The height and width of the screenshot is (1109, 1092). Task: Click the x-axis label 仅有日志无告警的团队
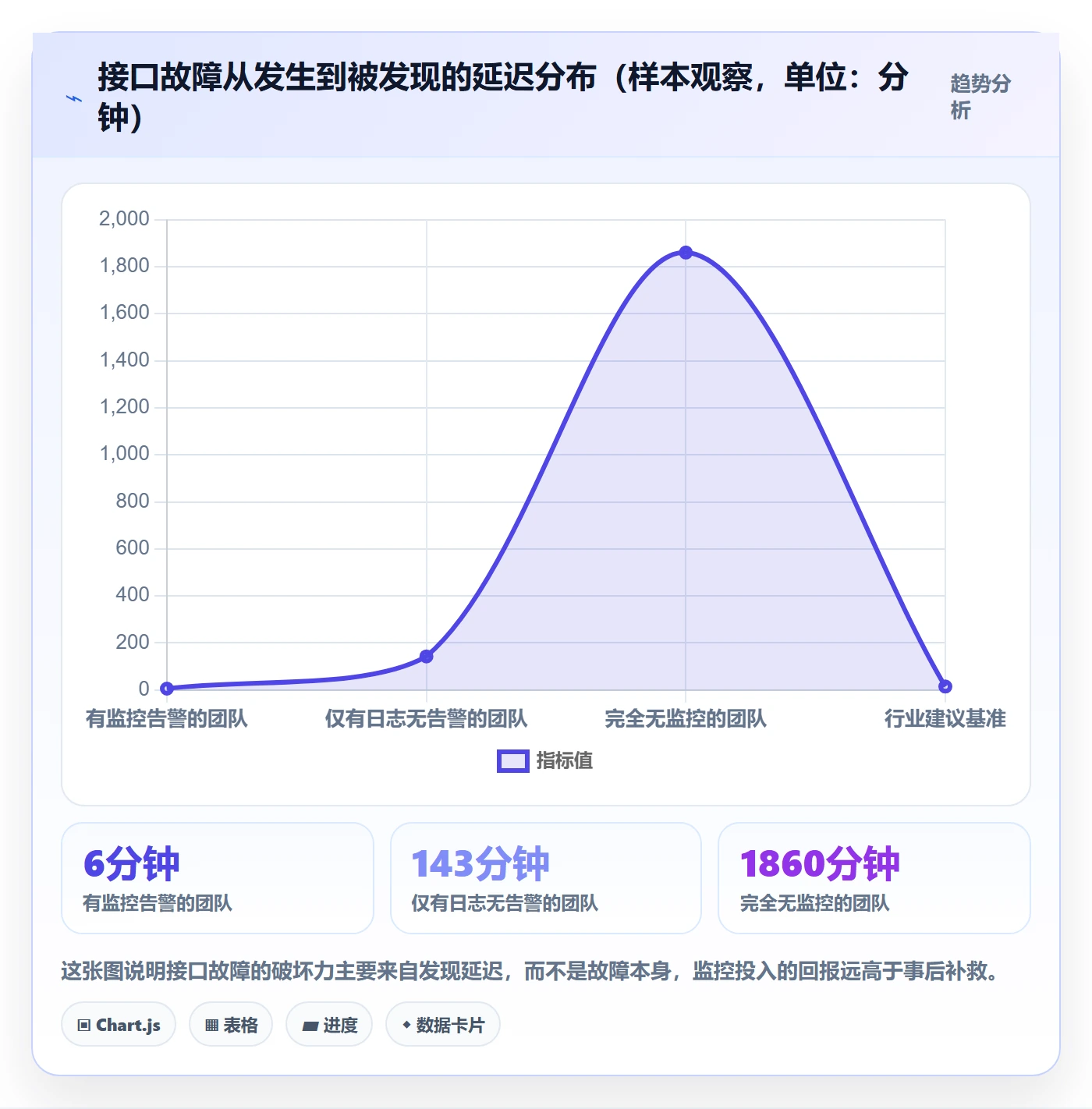click(x=427, y=719)
